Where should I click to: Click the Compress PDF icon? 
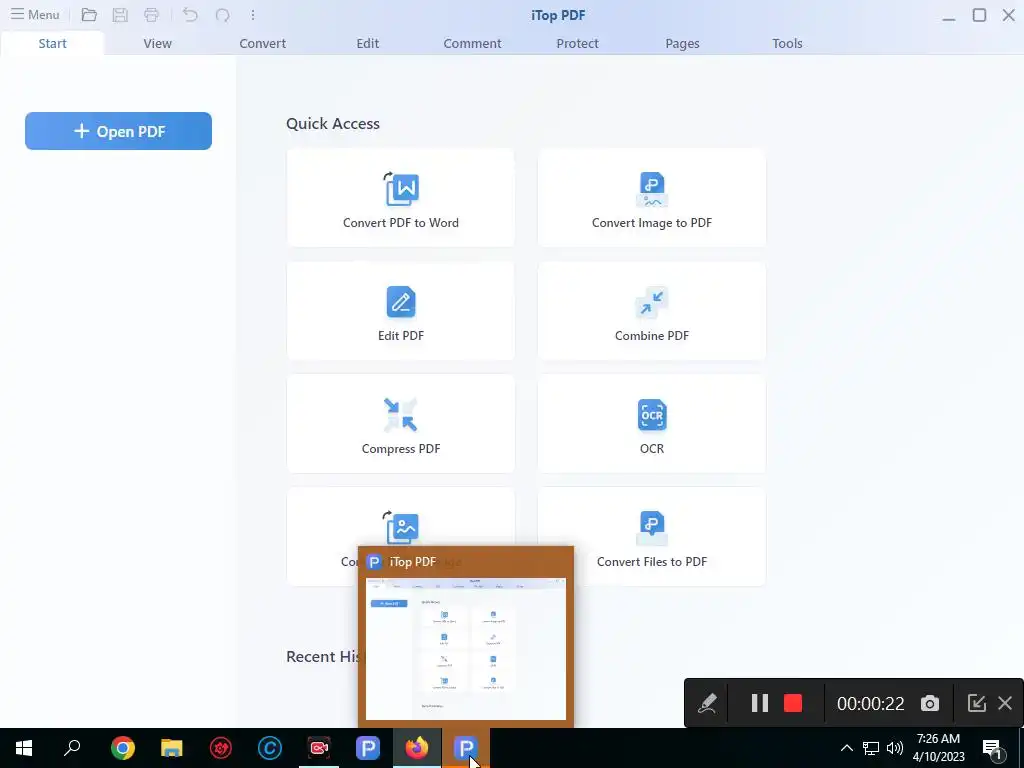(401, 415)
